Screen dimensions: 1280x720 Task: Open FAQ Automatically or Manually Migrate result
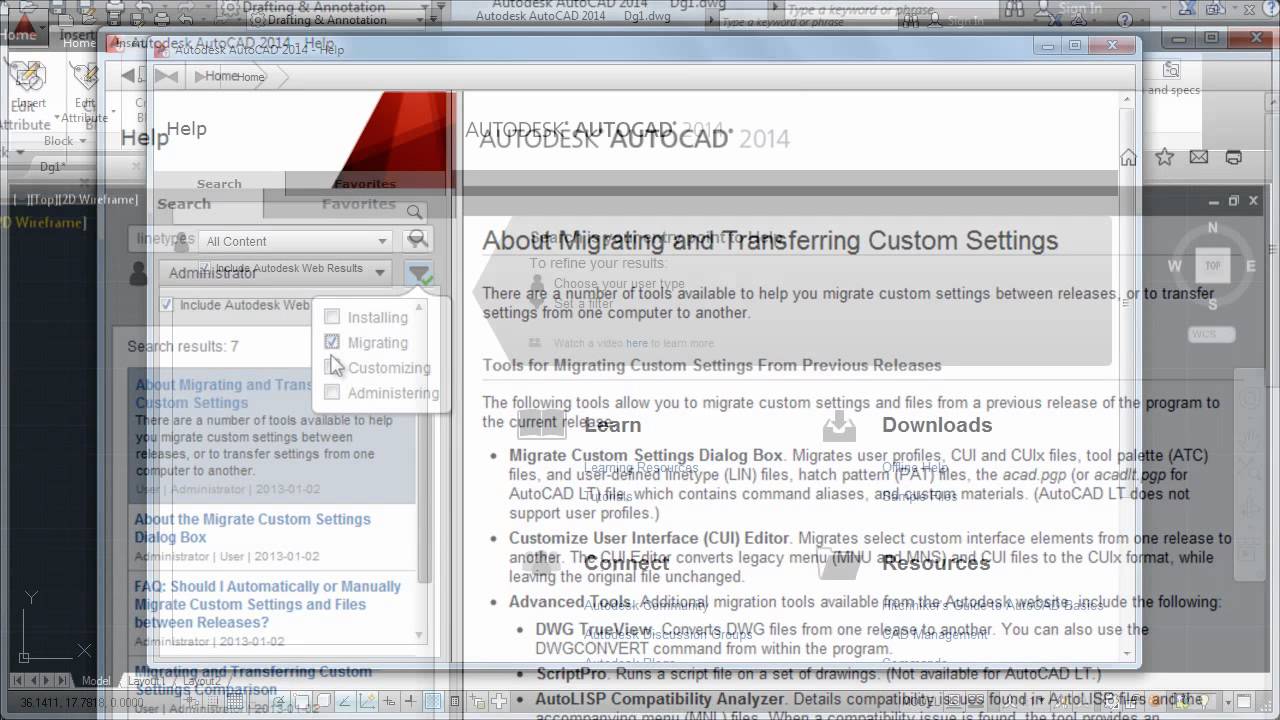click(268, 604)
